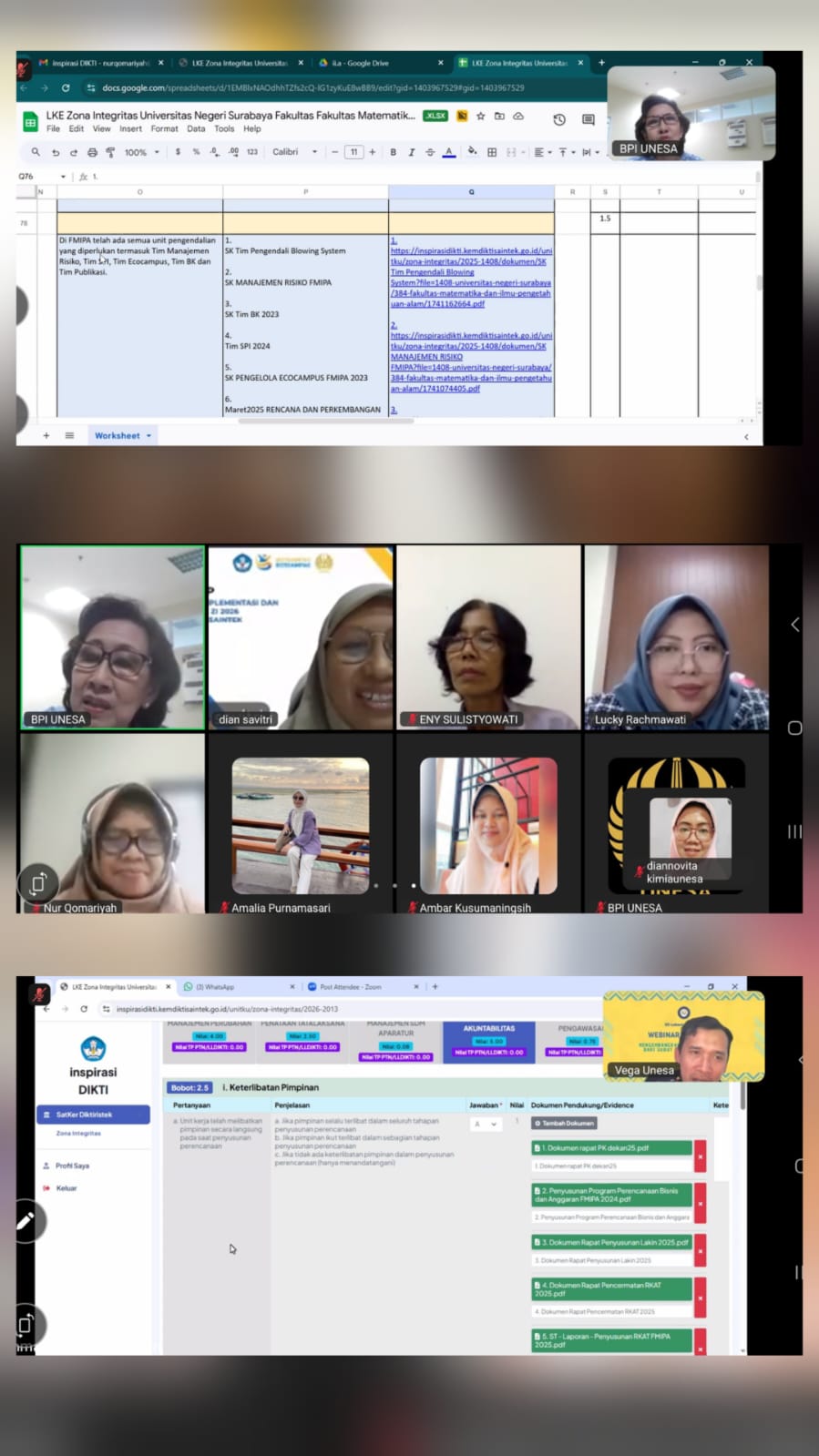This screenshot has height=1456, width=819.
Task: Toggle bold formatting in Sheets toolbar
Action: pos(393,152)
